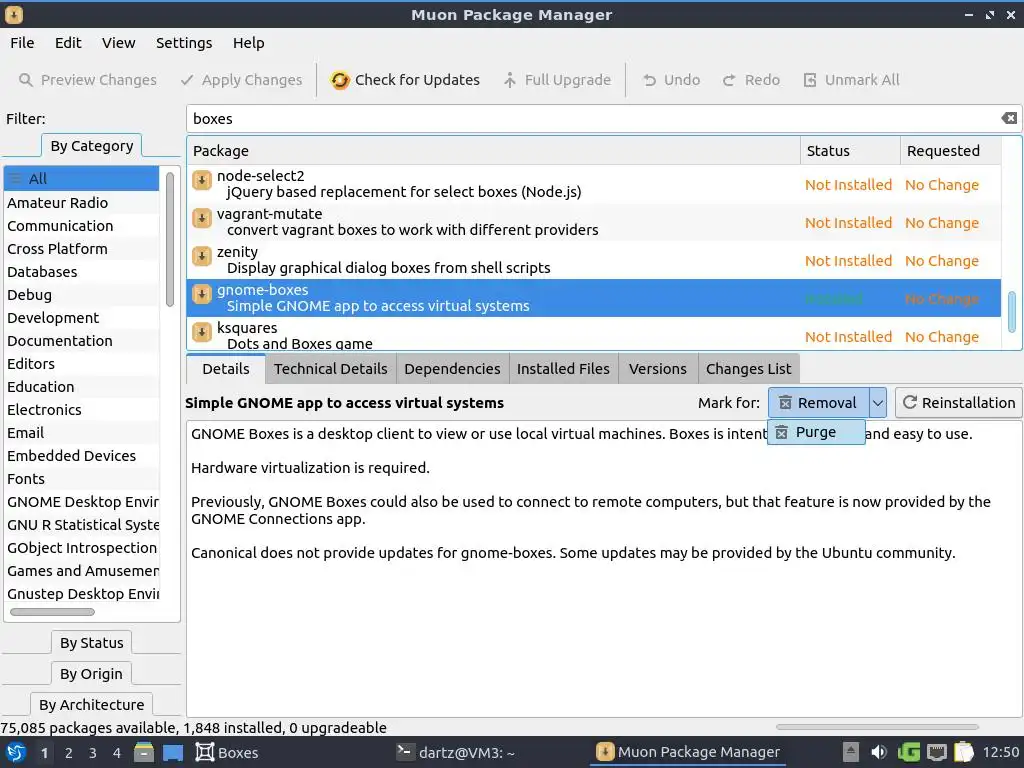Image resolution: width=1024 pixels, height=768 pixels.
Task: Click the eject/removable media tray icon
Action: 850,752
